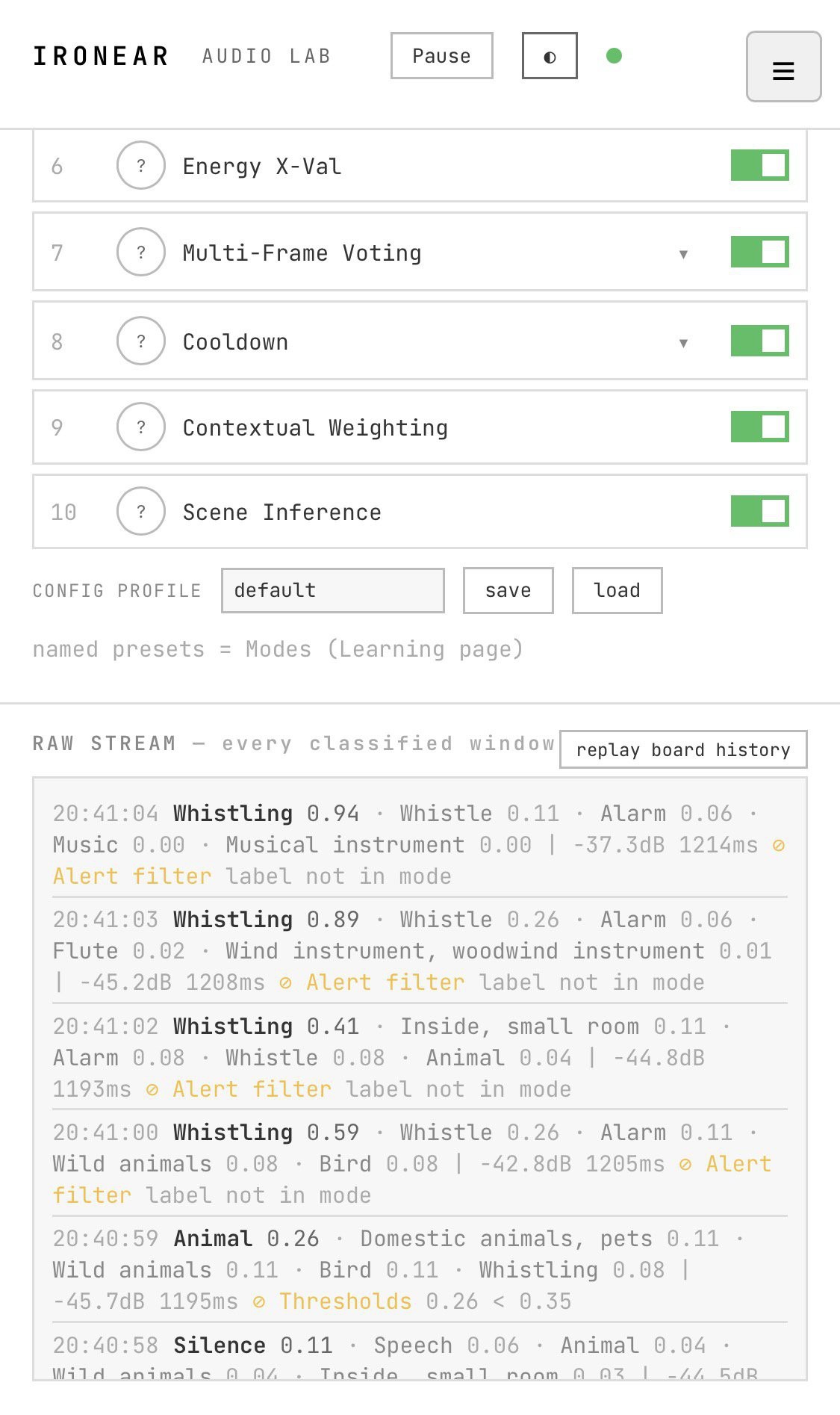
Task: Save the config profile
Action: click(508, 590)
